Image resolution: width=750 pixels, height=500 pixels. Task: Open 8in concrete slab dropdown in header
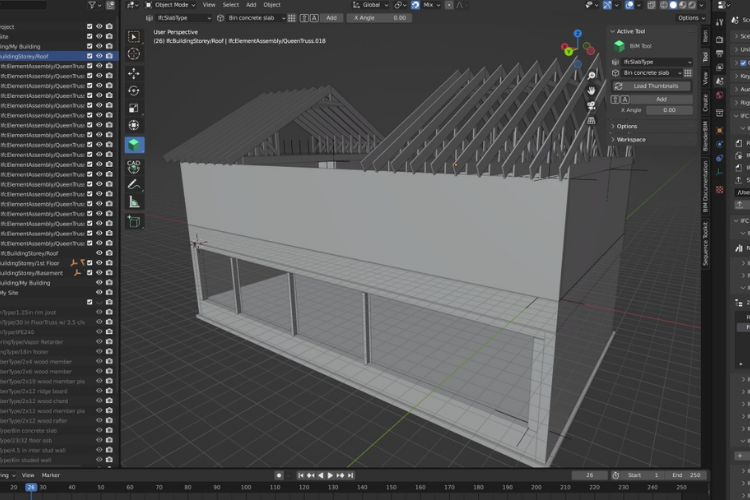click(x=256, y=18)
